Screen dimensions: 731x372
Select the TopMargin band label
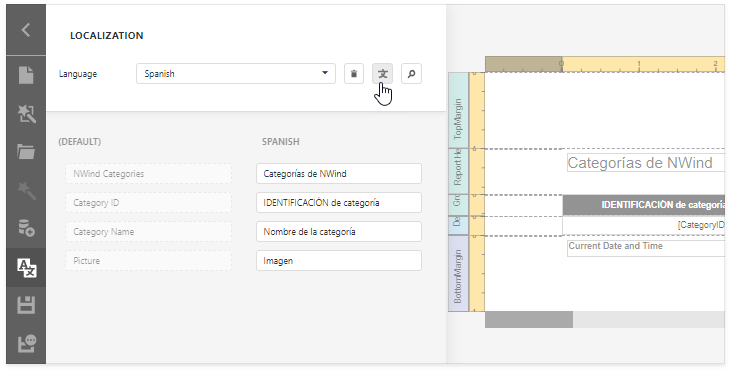(458, 110)
